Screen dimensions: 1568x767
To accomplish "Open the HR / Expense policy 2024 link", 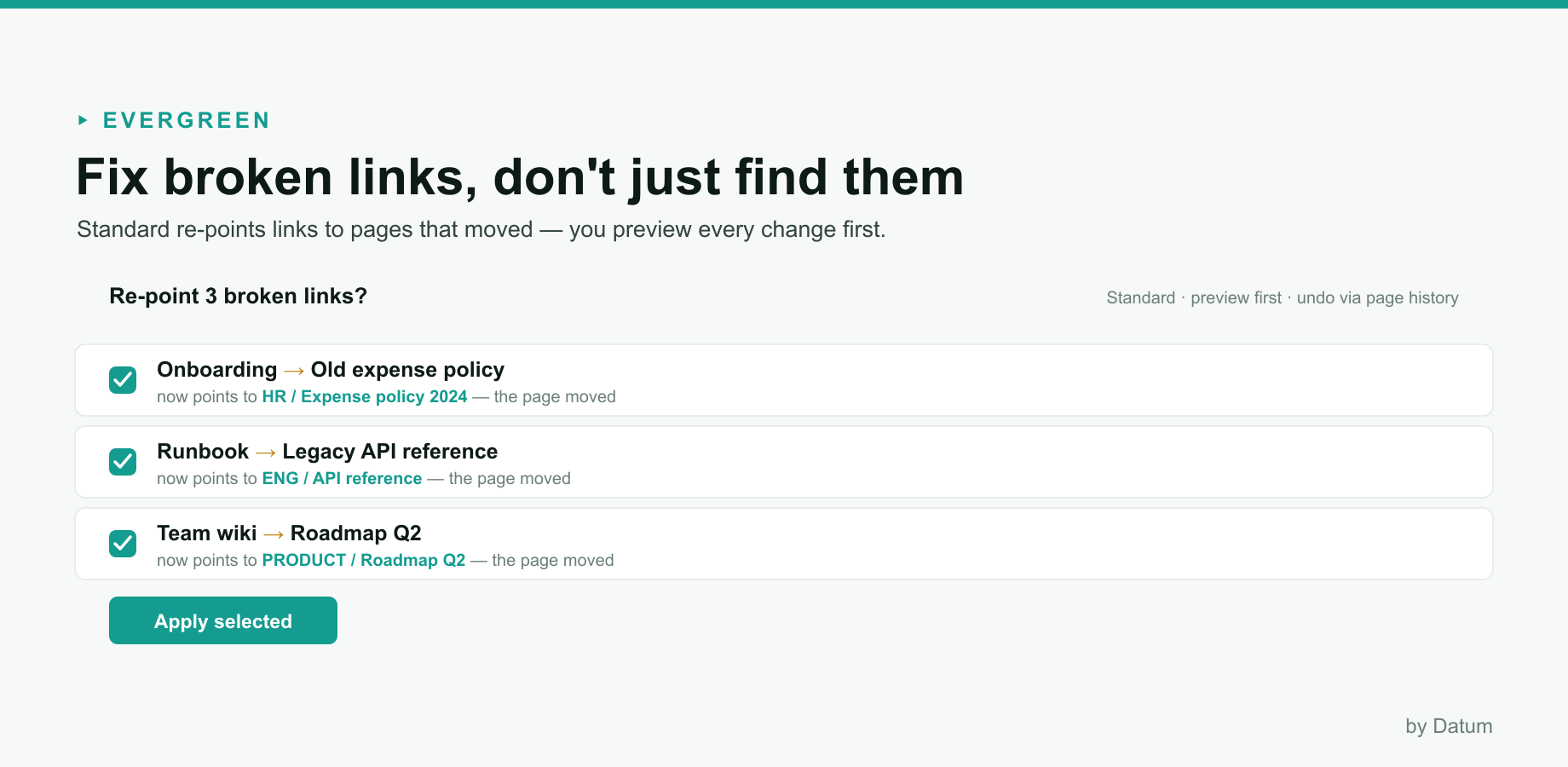I will click(365, 396).
